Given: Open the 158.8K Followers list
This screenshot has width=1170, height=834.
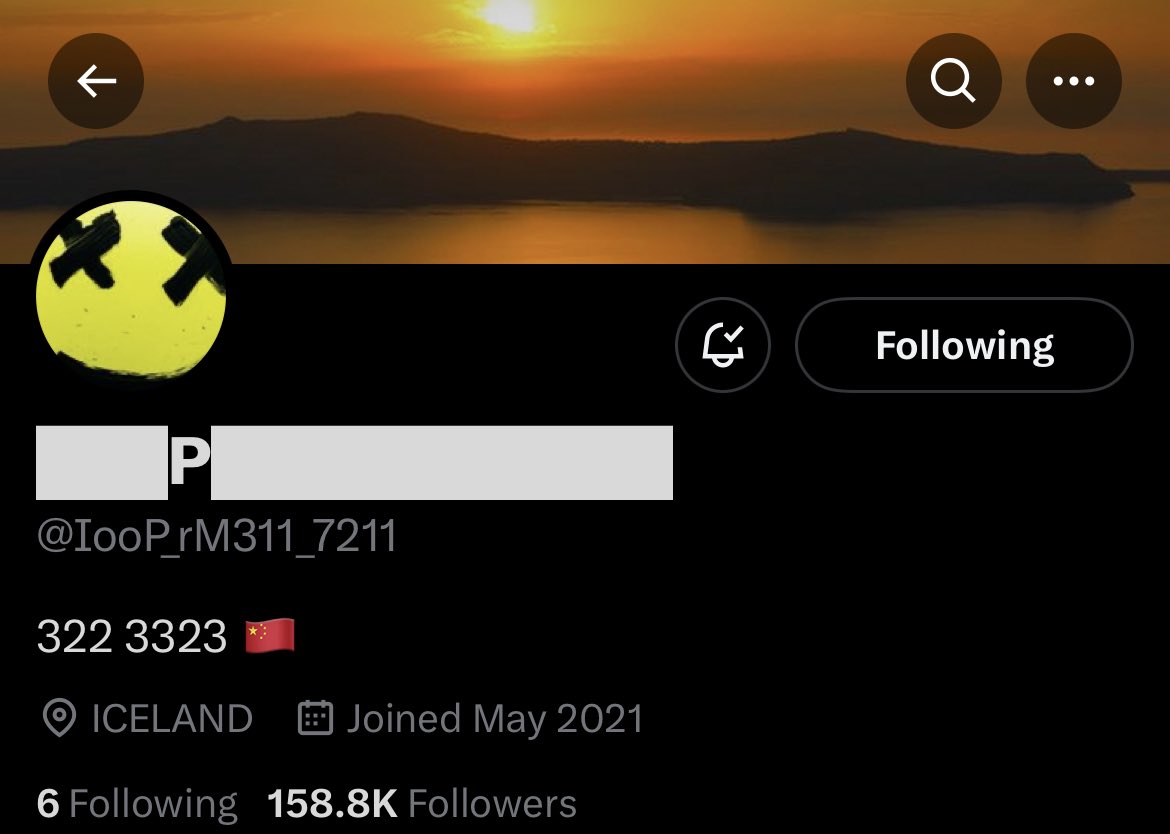Looking at the screenshot, I should 422,804.
